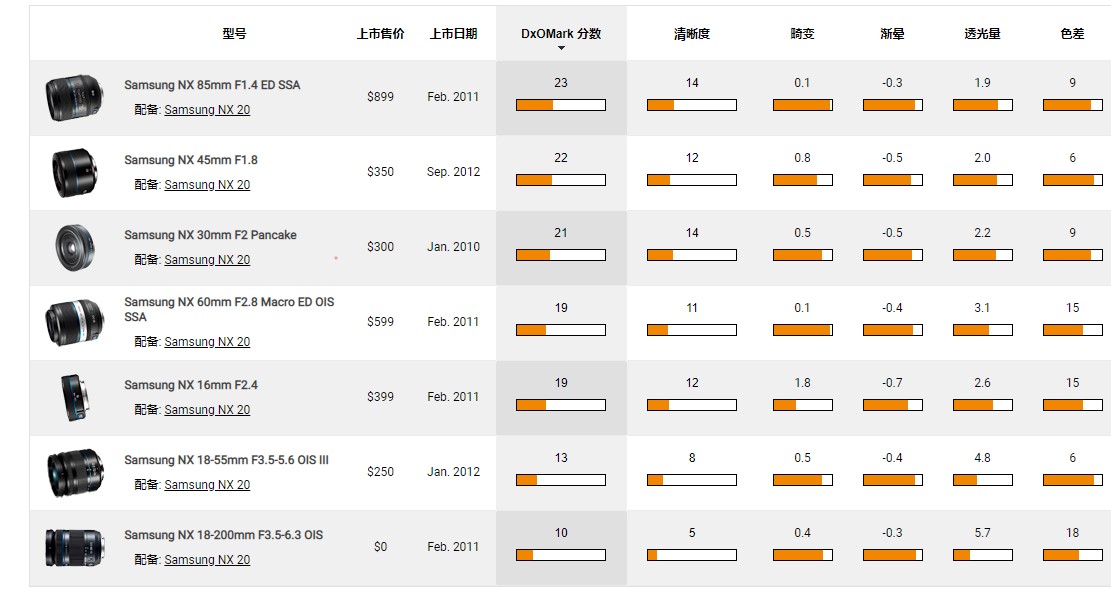Click the DxOMark score 22
The height and width of the screenshot is (609, 1111).
pos(561,159)
